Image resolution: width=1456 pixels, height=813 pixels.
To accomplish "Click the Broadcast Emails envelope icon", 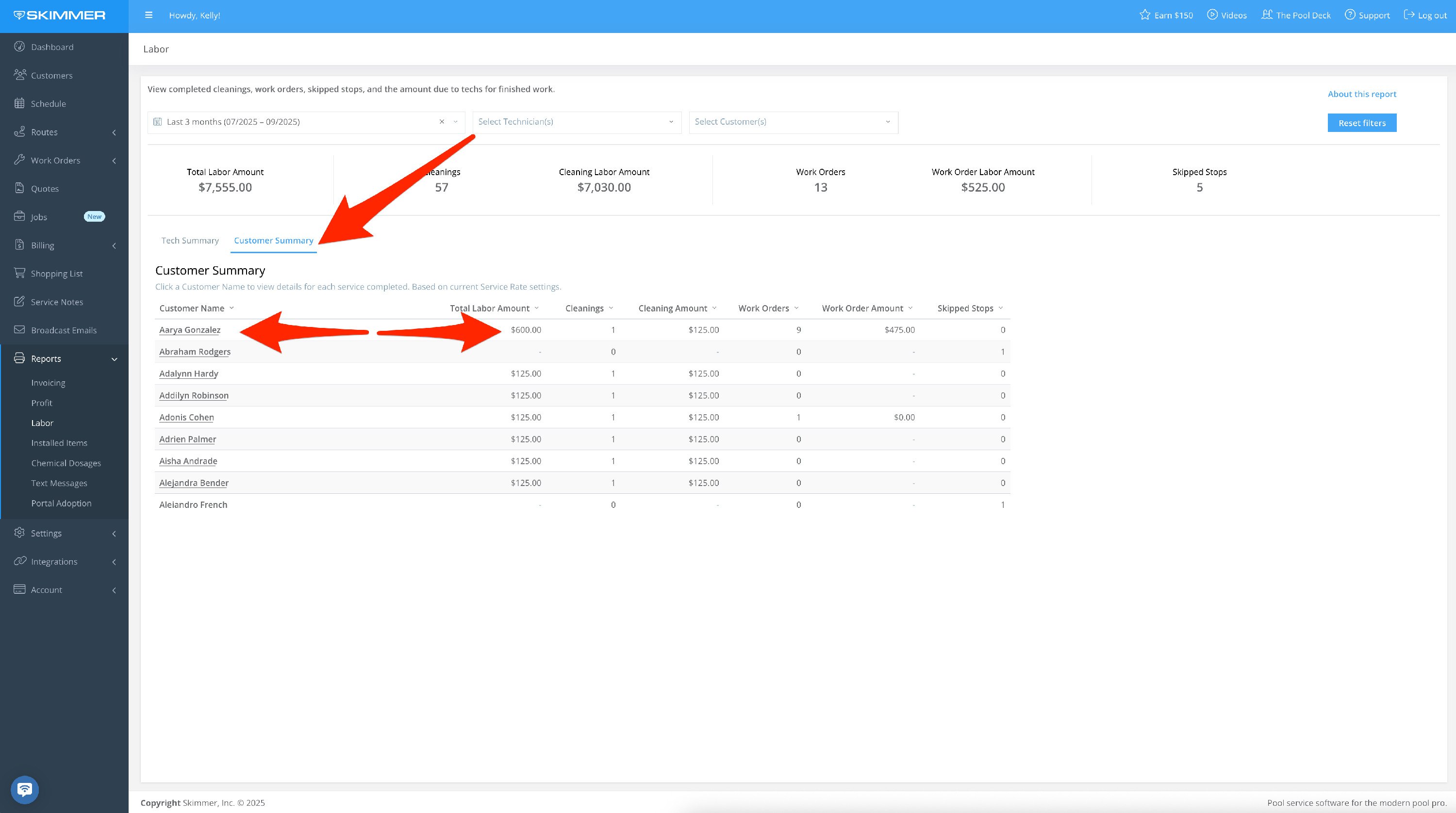I will pos(20,330).
